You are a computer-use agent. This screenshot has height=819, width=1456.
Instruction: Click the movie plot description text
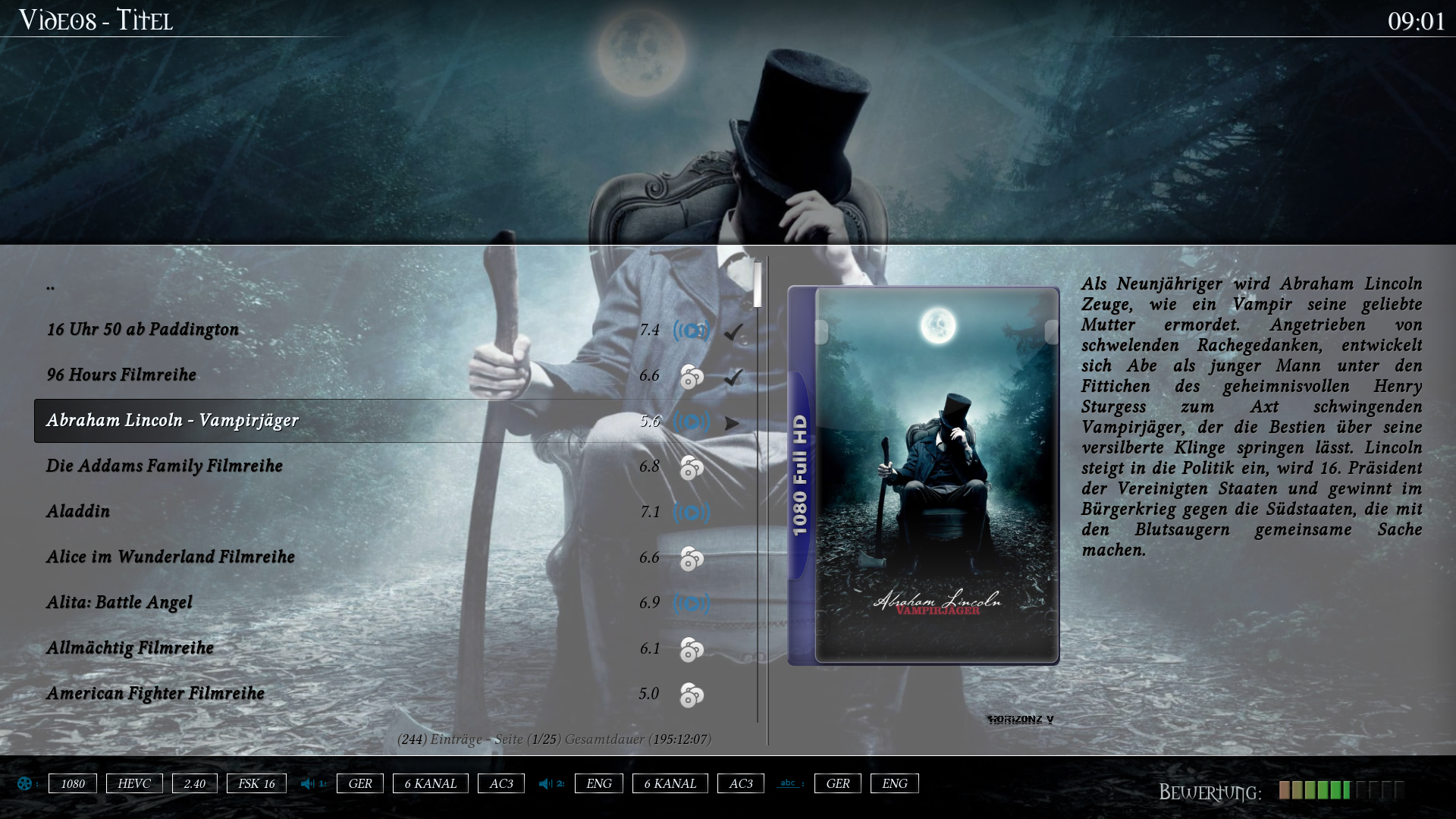[1251, 416]
